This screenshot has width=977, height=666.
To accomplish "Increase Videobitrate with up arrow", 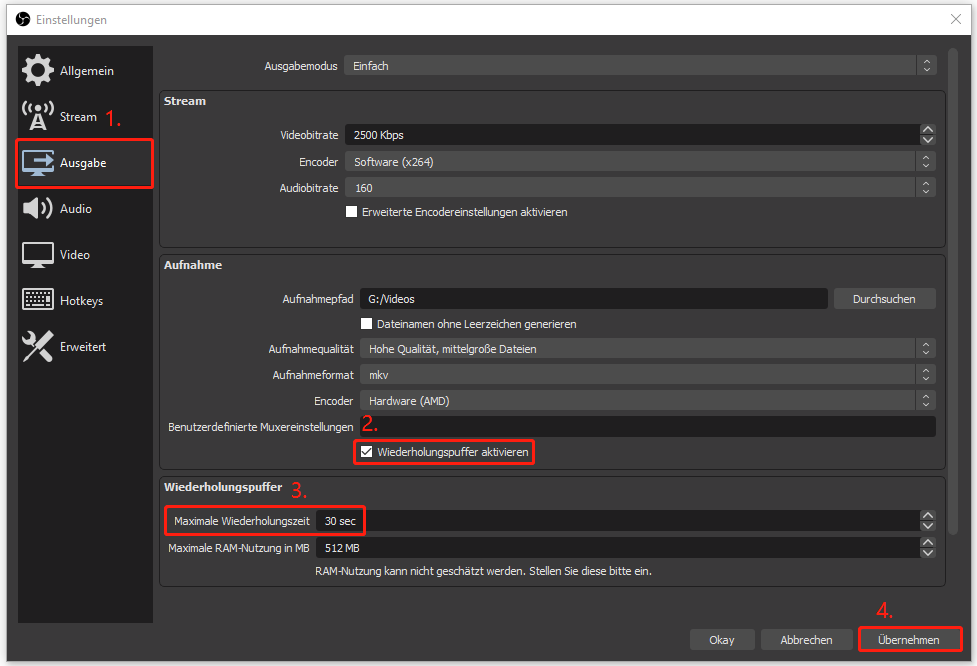I will pyautogui.click(x=928, y=130).
